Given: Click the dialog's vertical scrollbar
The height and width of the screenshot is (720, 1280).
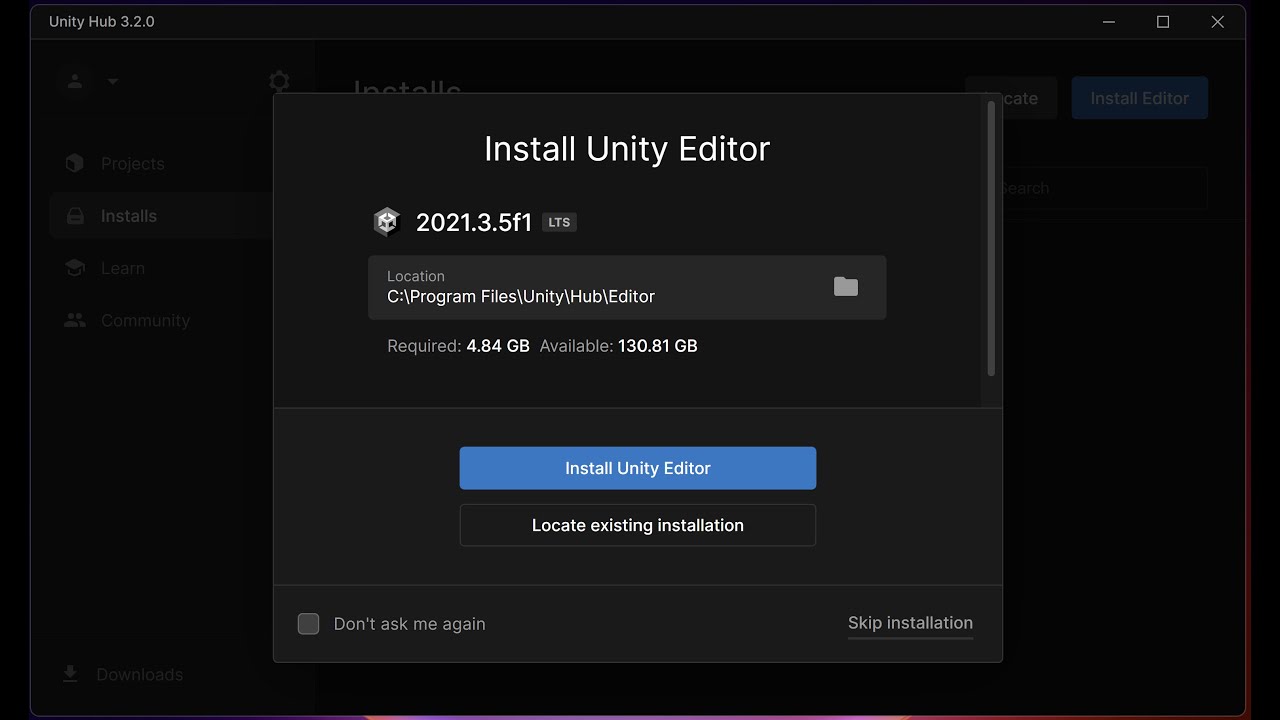Looking at the screenshot, I should point(991,240).
